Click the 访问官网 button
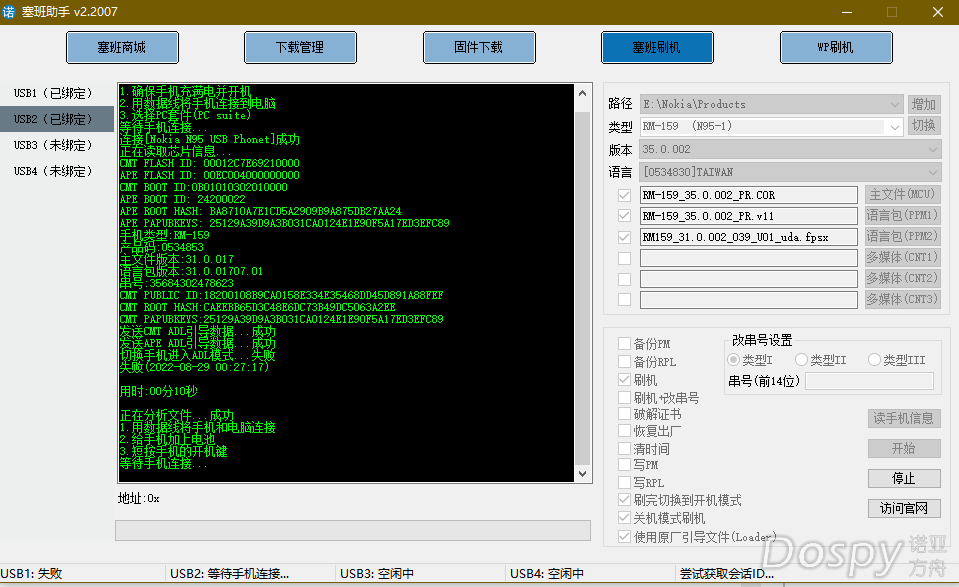959x587 pixels. coord(904,508)
